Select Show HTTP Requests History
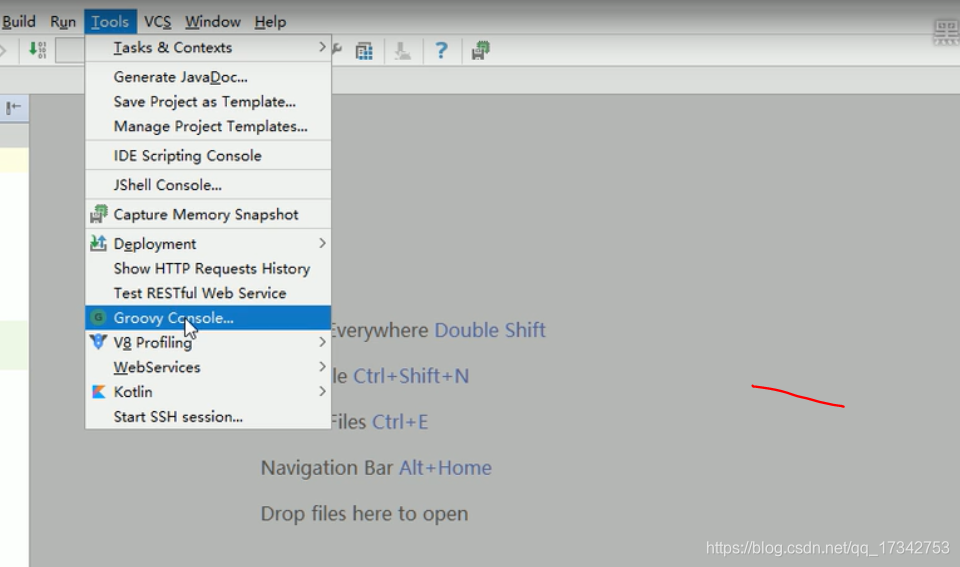 [208, 268]
